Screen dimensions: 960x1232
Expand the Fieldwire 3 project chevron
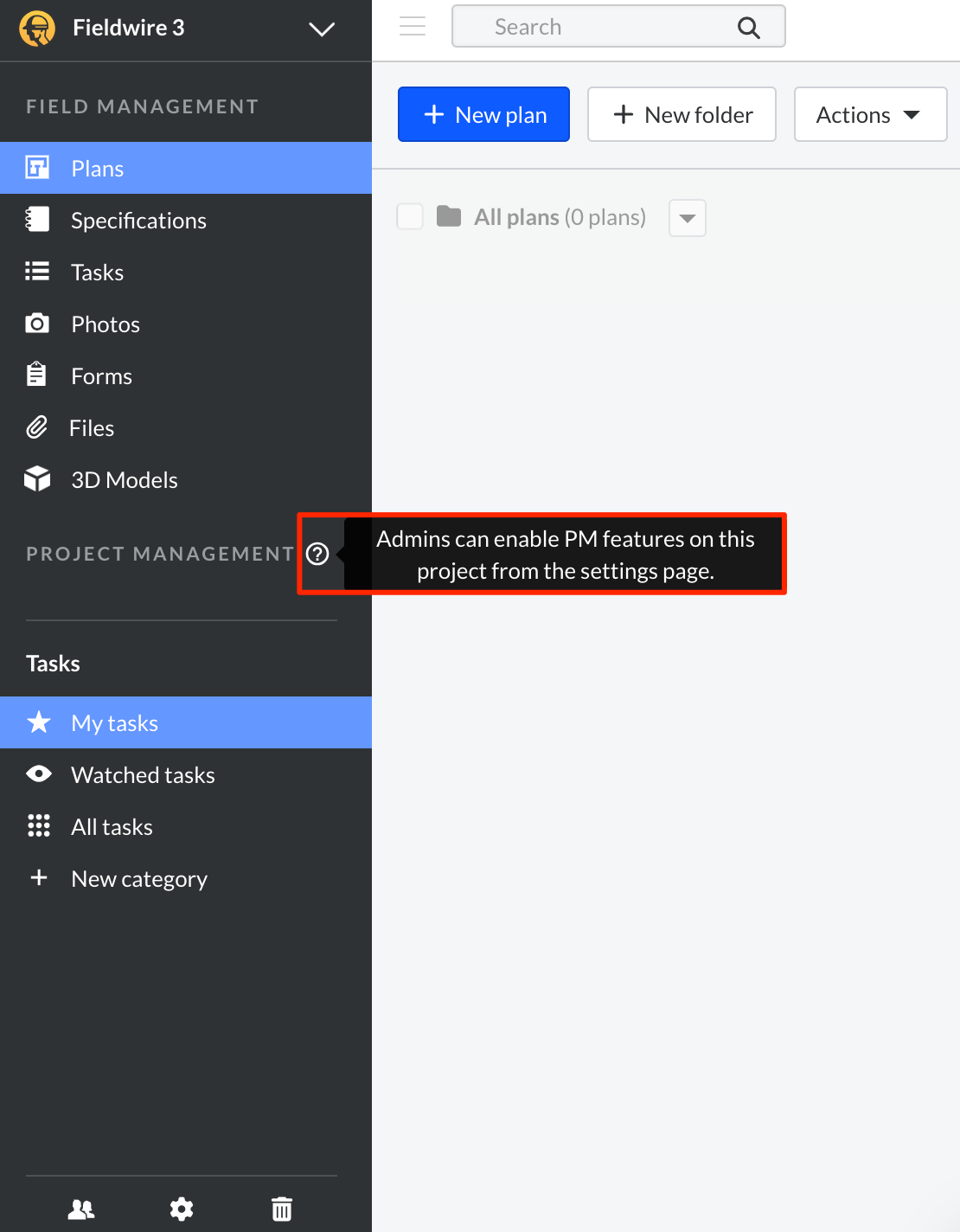pos(322,29)
